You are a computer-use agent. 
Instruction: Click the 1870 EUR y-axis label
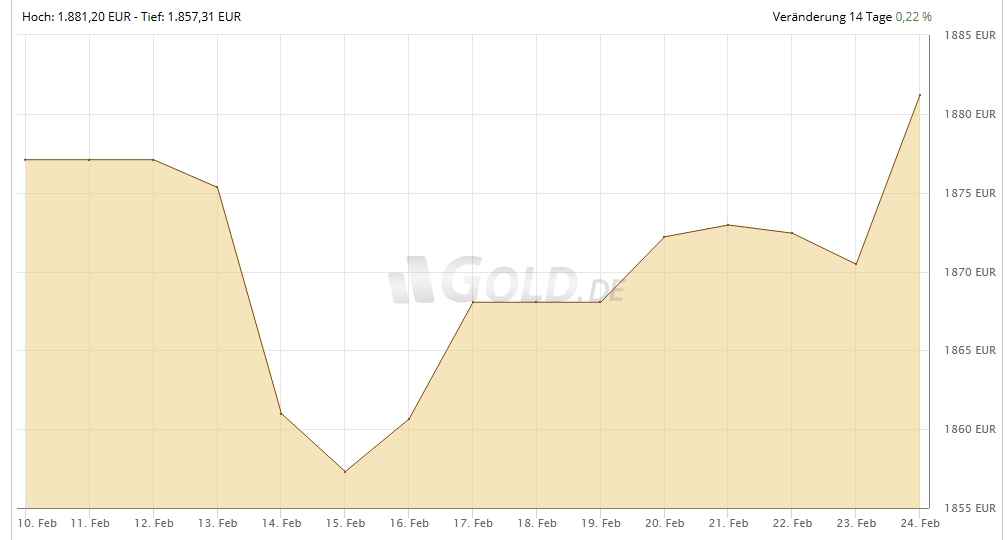[970, 272]
